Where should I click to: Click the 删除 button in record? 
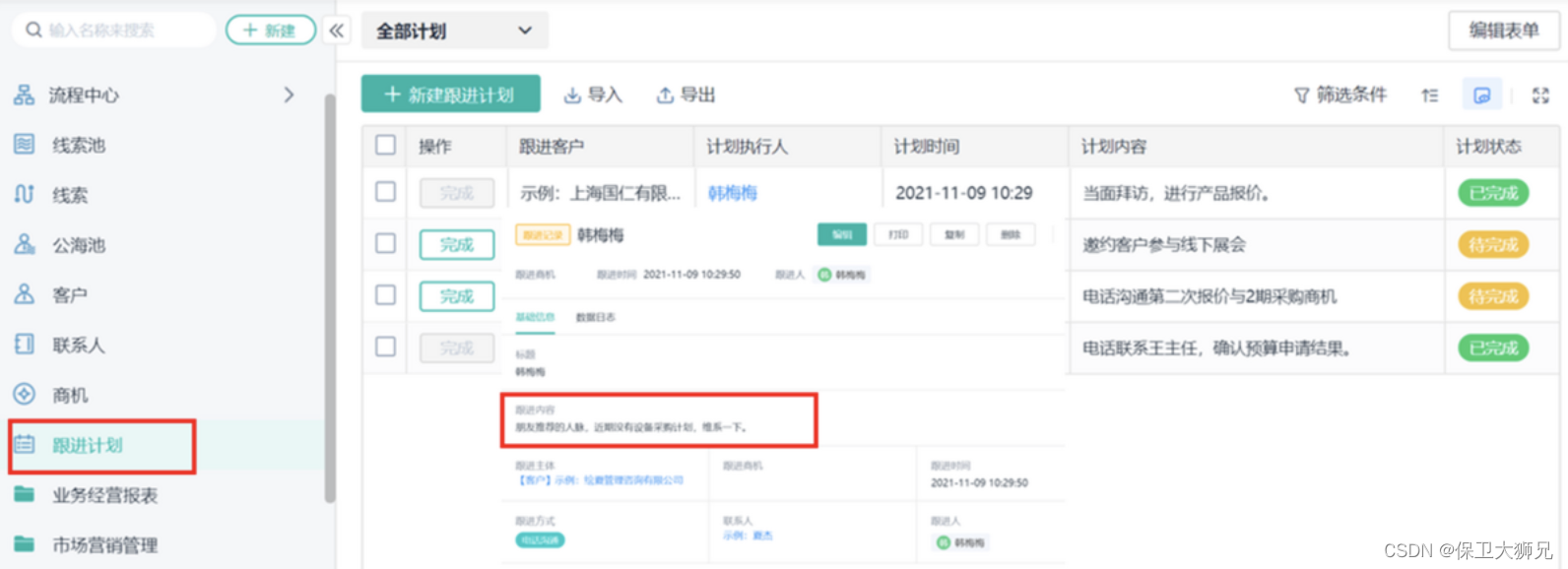[1011, 234]
